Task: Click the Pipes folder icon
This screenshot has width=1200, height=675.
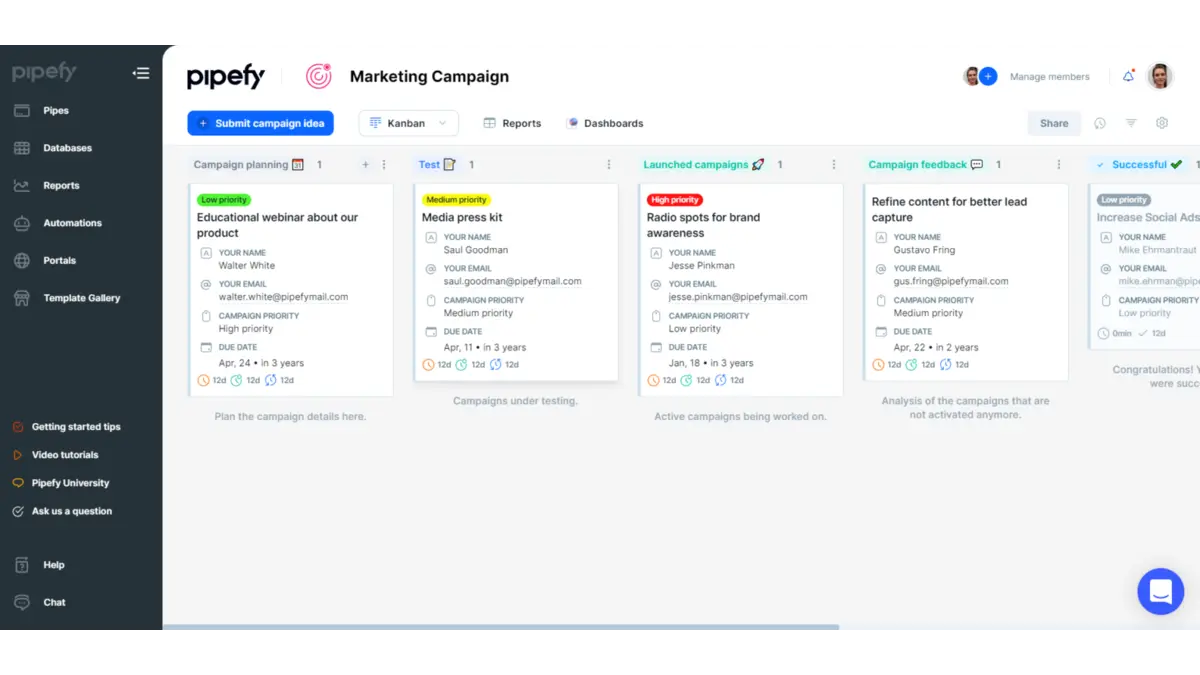Action: point(22,111)
